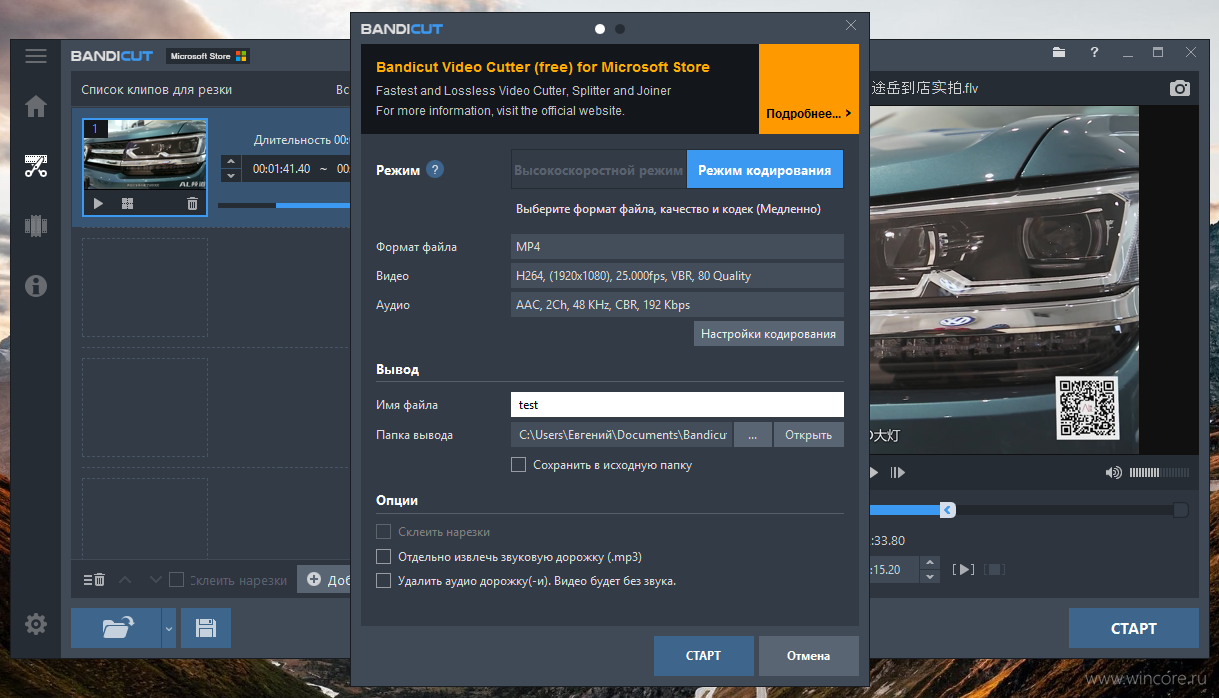Clear clip list with the list-trash icon
The width and height of the screenshot is (1219, 698).
point(94,580)
